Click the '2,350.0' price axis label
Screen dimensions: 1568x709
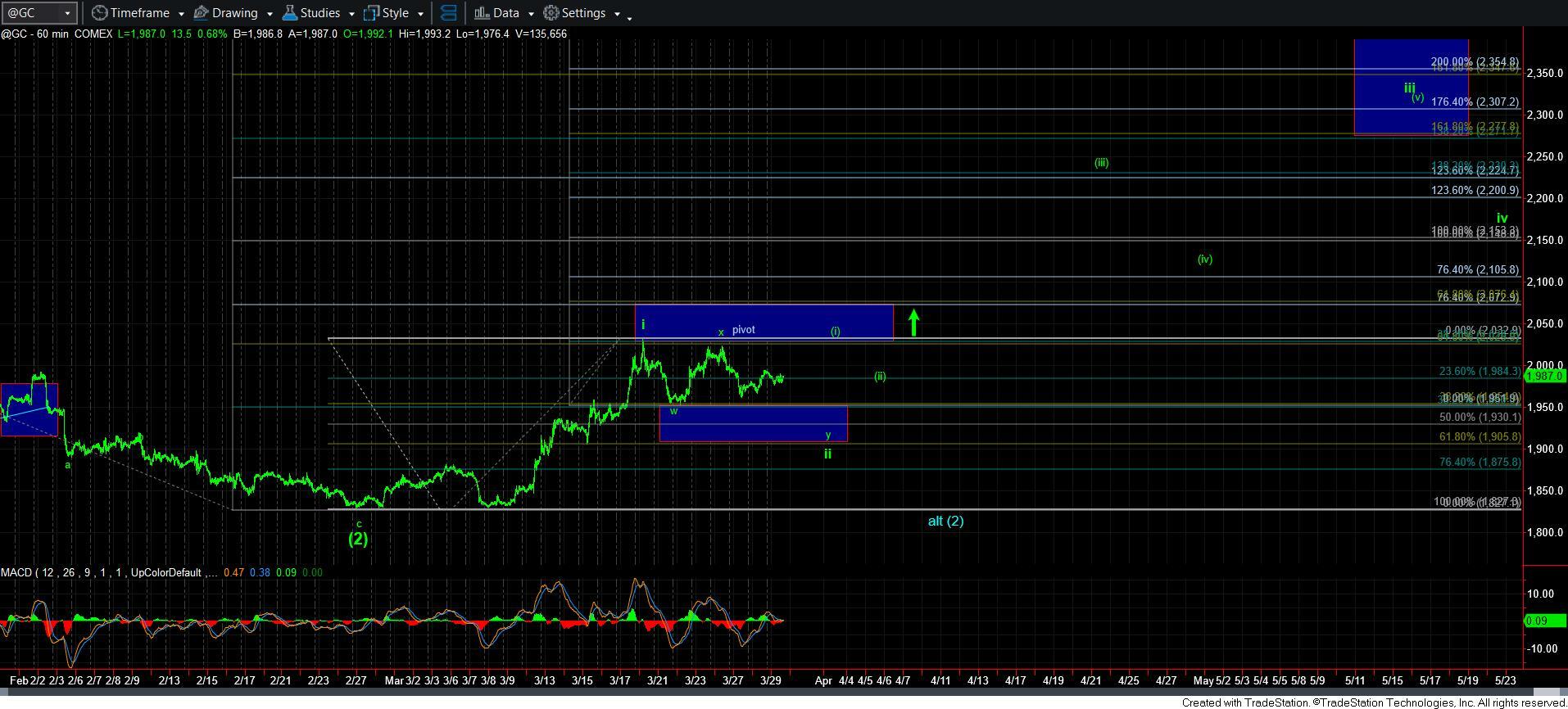pos(1545,73)
